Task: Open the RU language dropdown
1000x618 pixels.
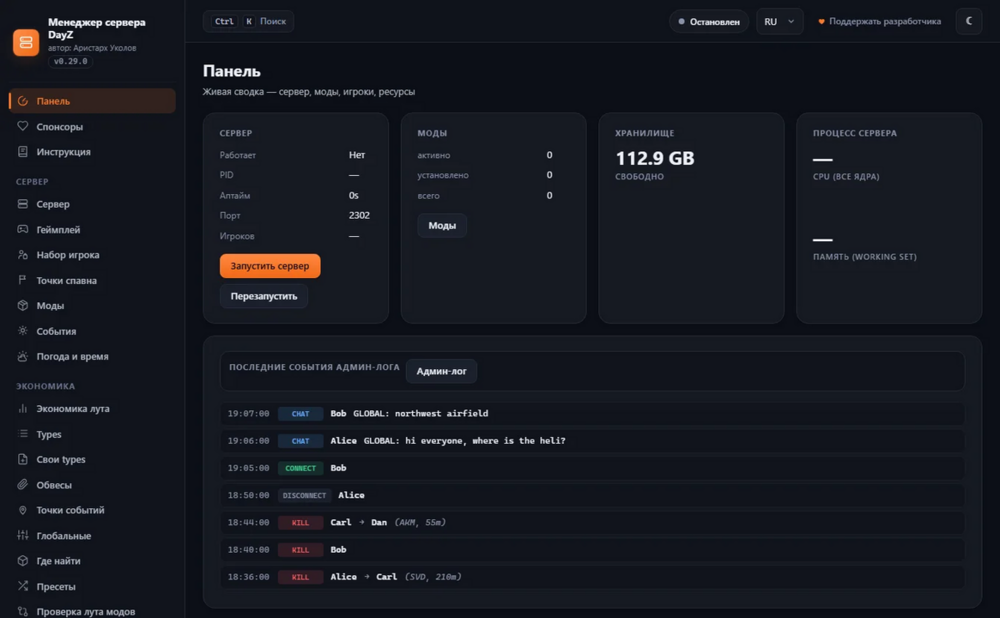Action: (x=779, y=22)
